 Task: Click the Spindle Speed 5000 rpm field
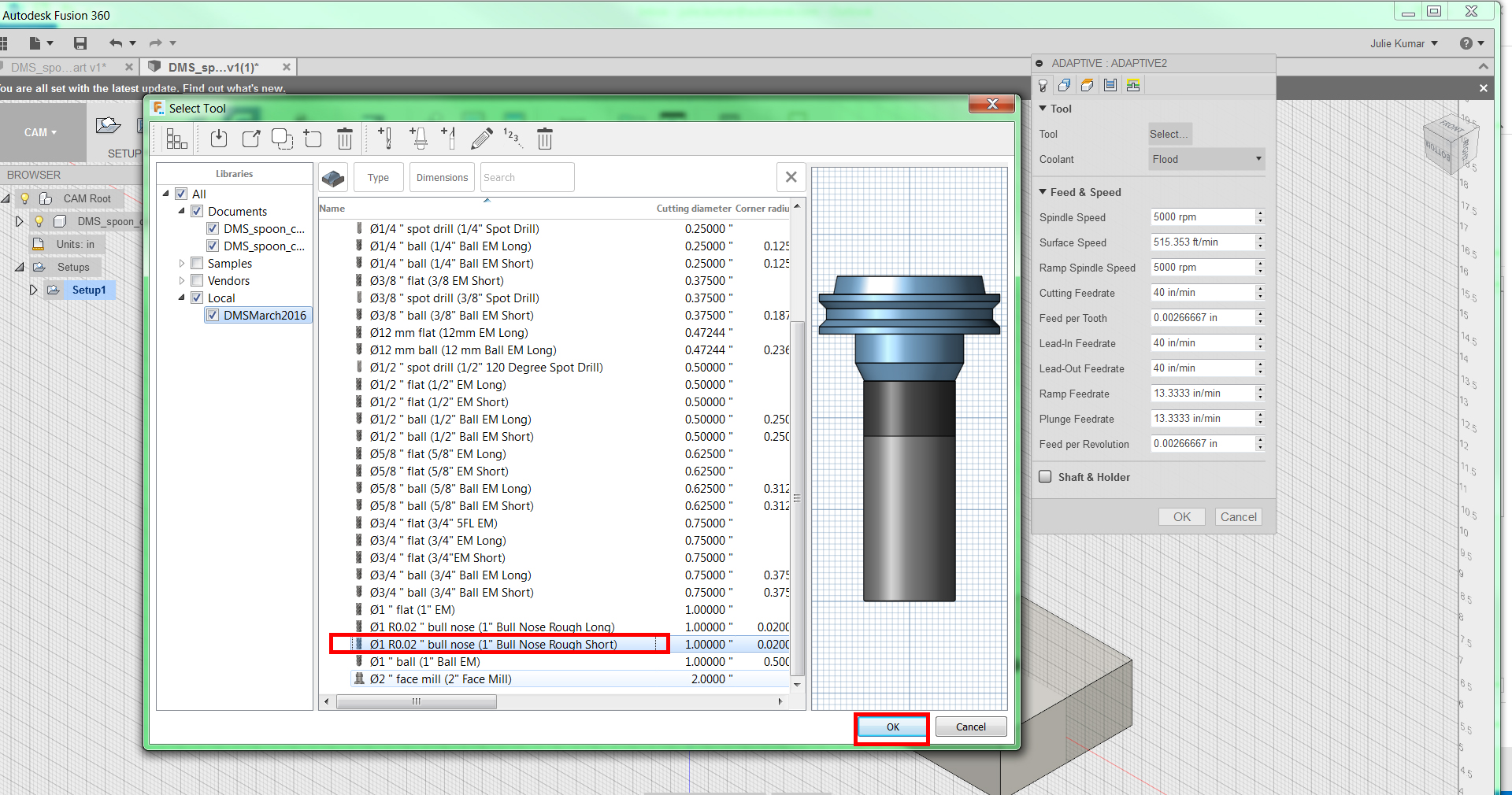[x=1202, y=217]
